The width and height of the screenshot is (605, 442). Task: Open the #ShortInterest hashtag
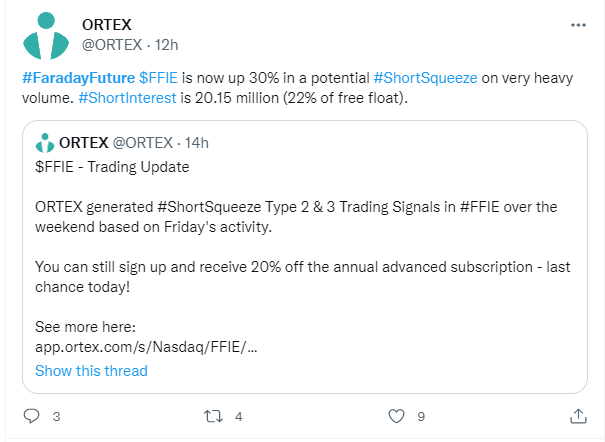click(x=127, y=98)
